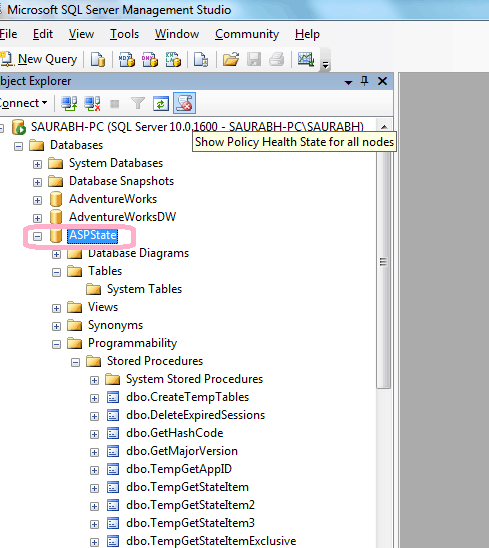Click the SAURABH-PC server icon
Image resolution: width=489 pixels, height=548 pixels.
point(19,127)
